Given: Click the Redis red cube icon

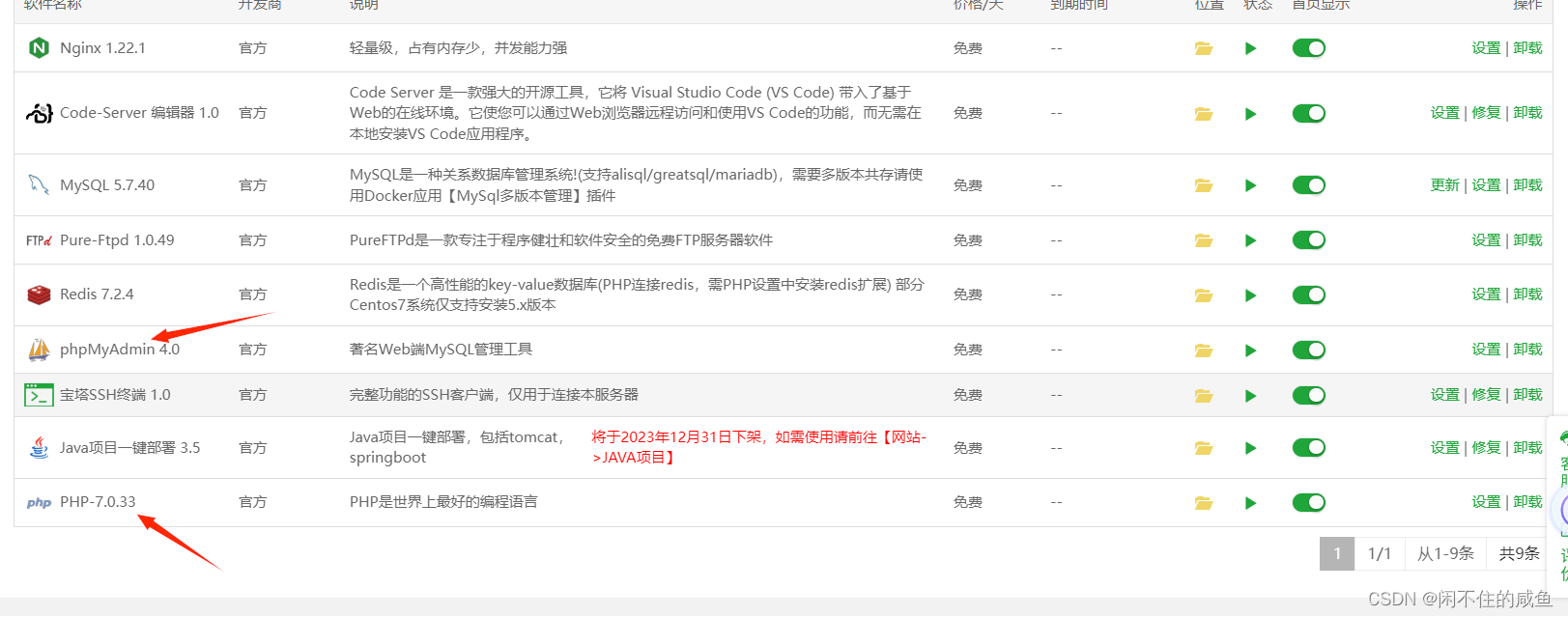Looking at the screenshot, I should [x=39, y=294].
